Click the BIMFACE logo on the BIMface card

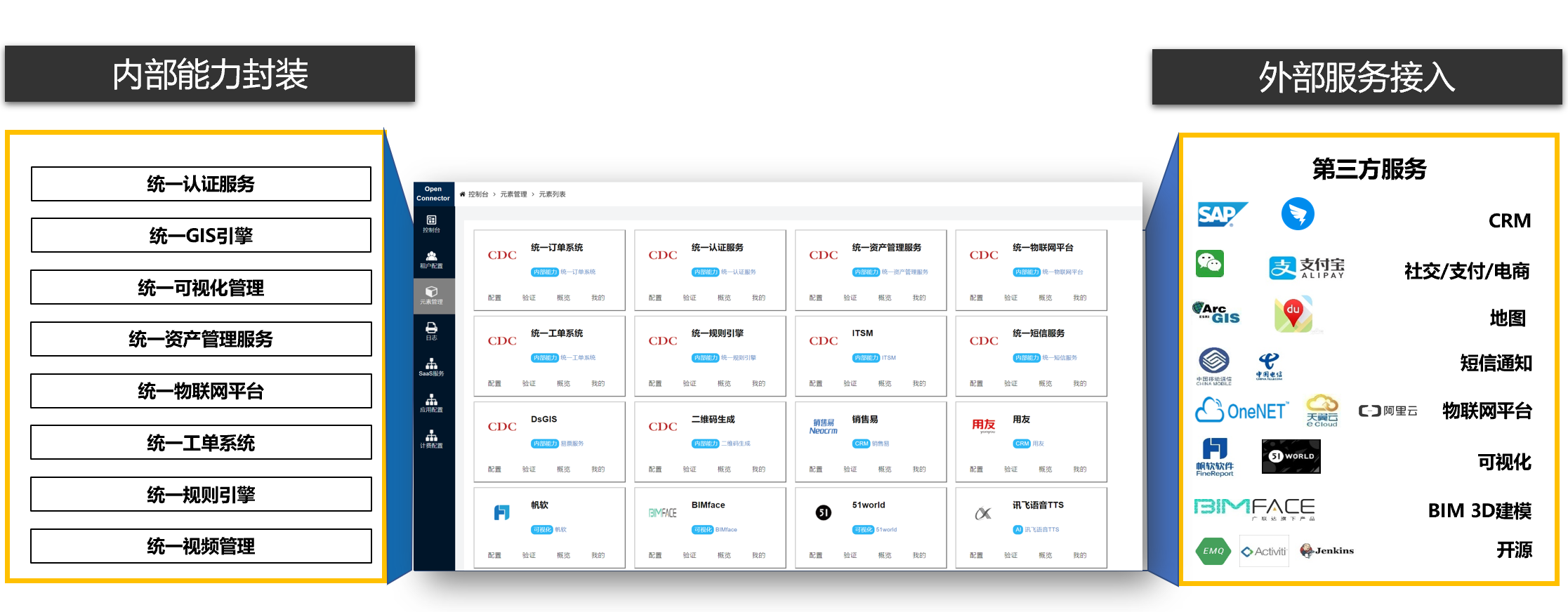coord(662,513)
